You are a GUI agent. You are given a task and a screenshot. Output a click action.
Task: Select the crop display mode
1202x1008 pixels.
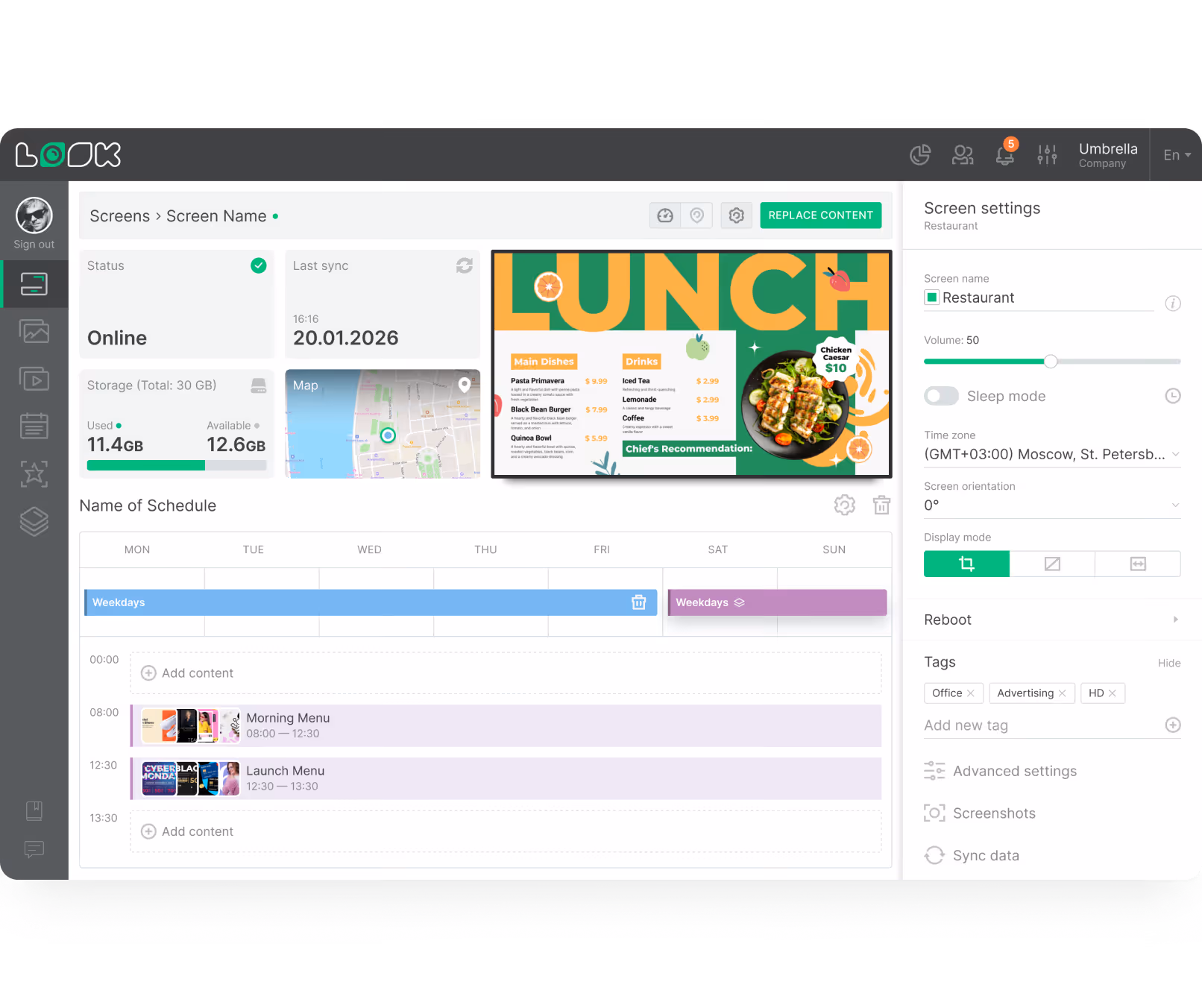click(966, 564)
